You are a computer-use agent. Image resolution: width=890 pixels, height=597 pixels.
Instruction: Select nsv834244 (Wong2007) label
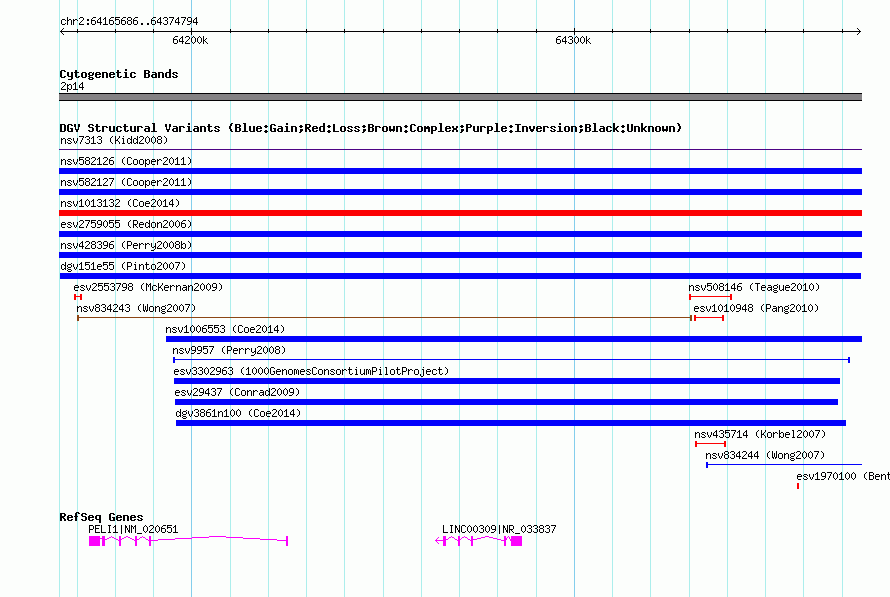point(765,455)
